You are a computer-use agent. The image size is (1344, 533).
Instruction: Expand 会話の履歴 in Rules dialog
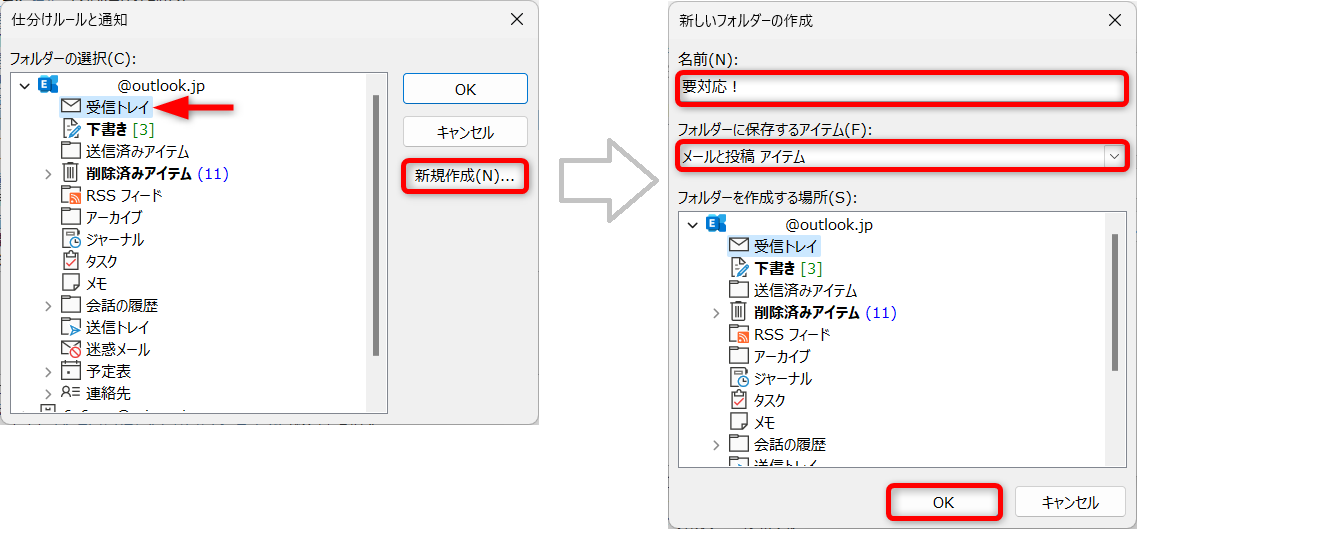point(48,306)
